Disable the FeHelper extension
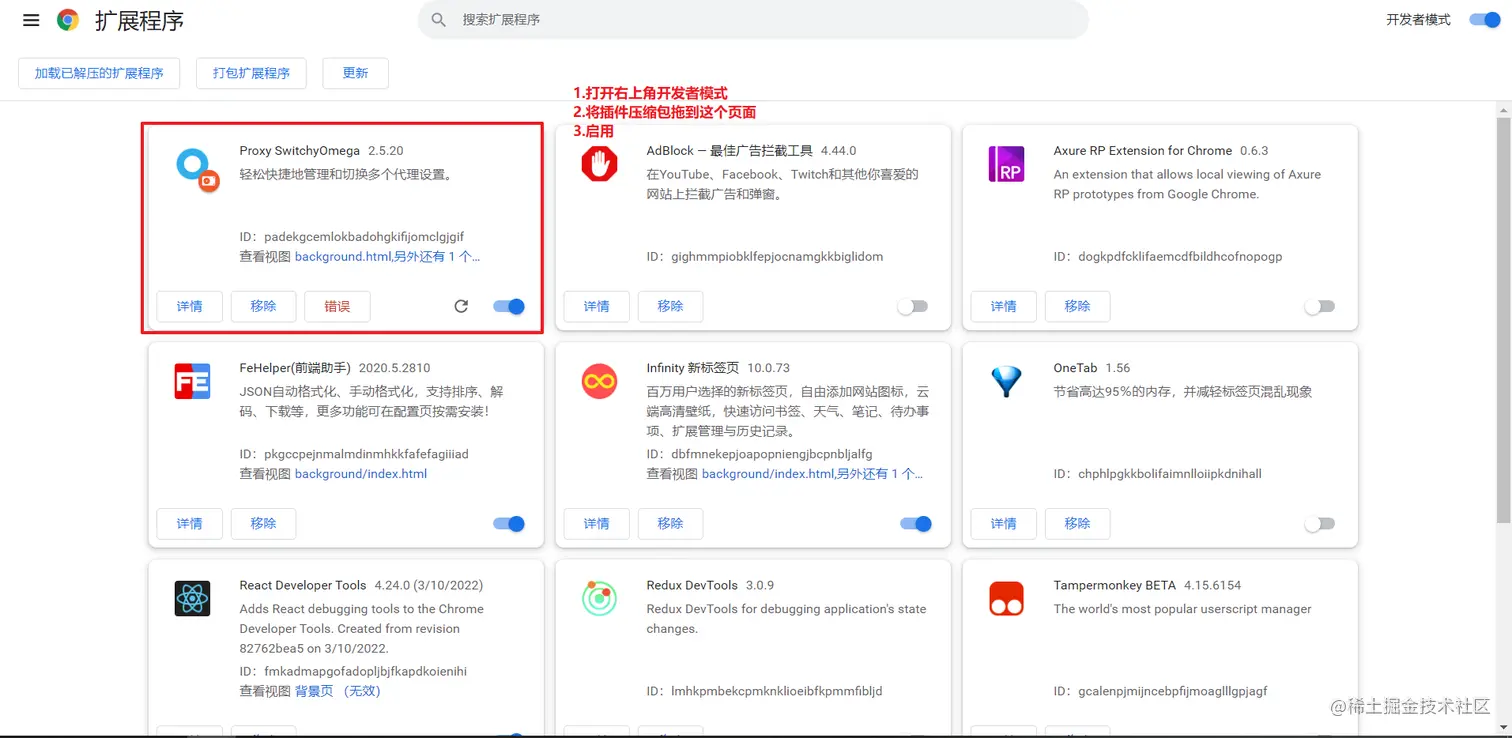The image size is (1512, 738). tap(509, 523)
